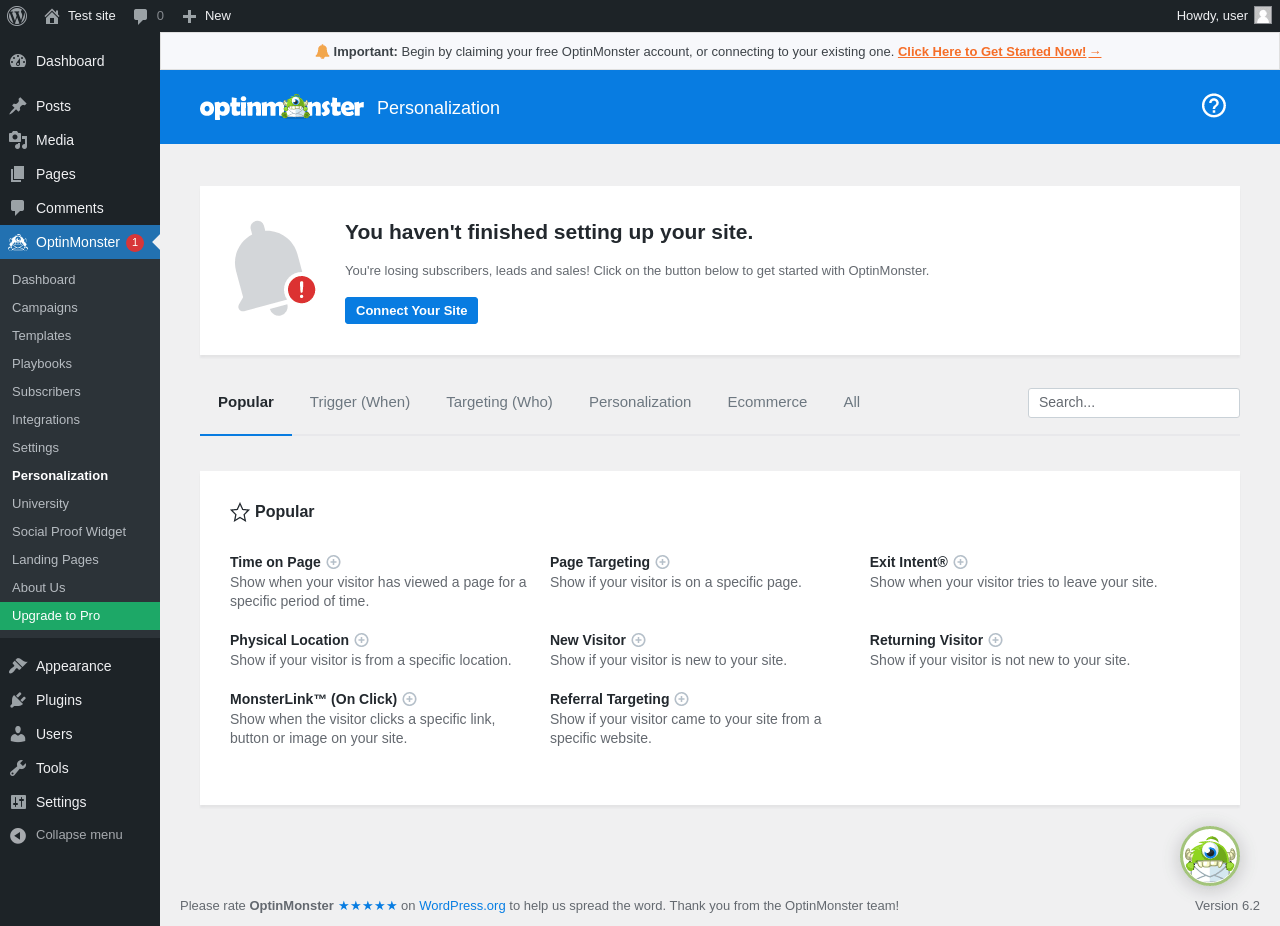1280x926 pixels.
Task: Open the comments bubble in admin bar
Action: click(x=141, y=16)
